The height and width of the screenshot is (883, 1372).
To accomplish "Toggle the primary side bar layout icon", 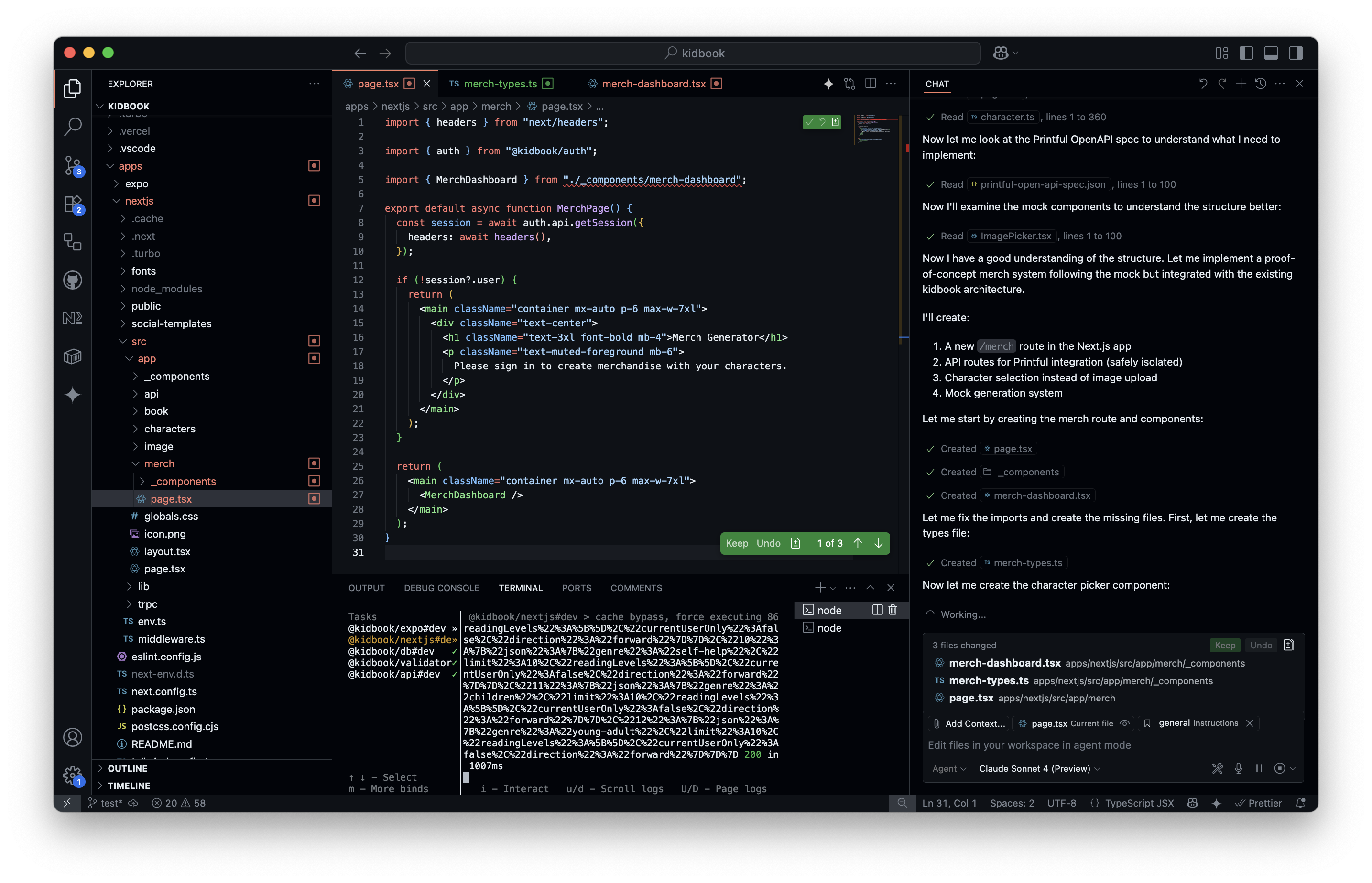I will [1246, 53].
